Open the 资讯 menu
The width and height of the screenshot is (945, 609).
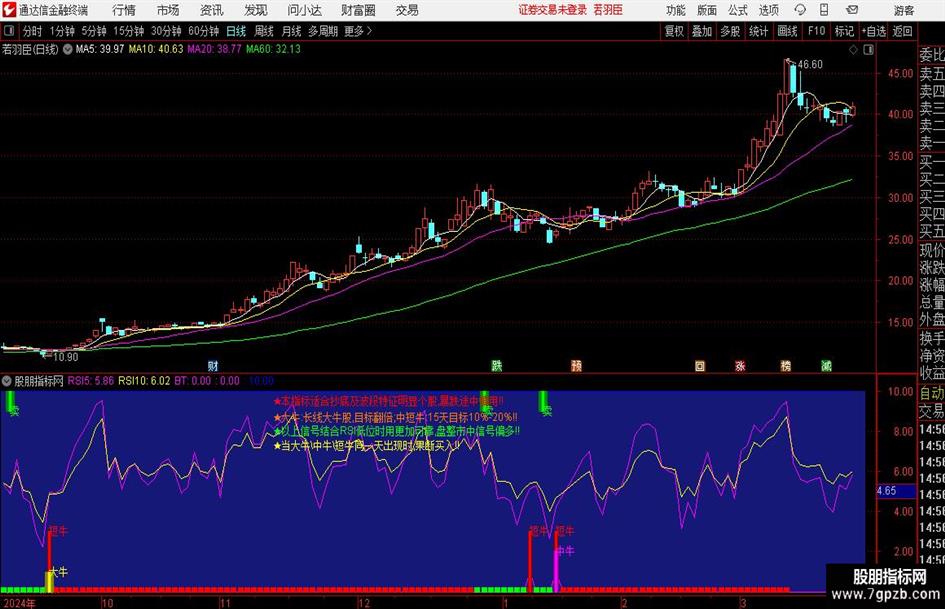pos(212,10)
